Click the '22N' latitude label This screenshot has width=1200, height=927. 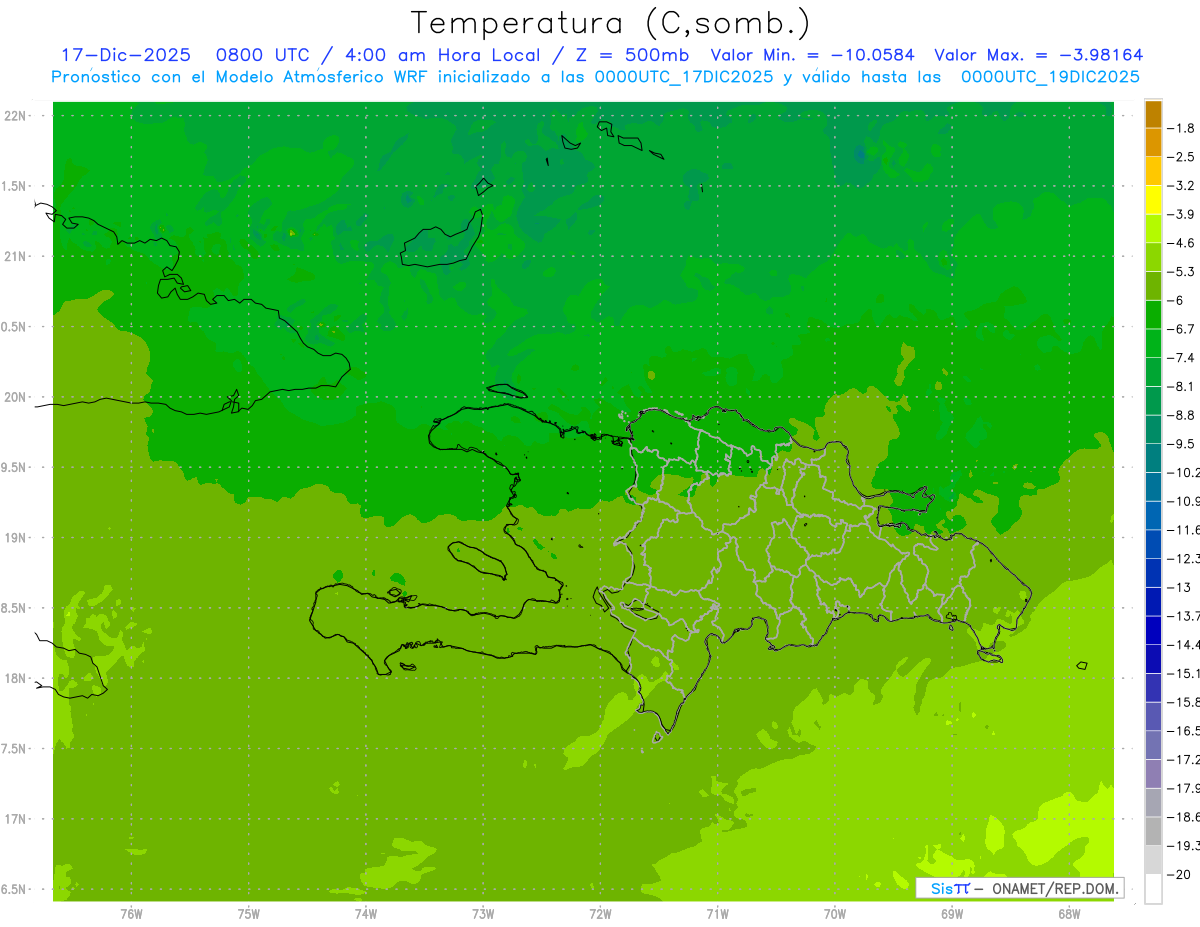coord(14,116)
